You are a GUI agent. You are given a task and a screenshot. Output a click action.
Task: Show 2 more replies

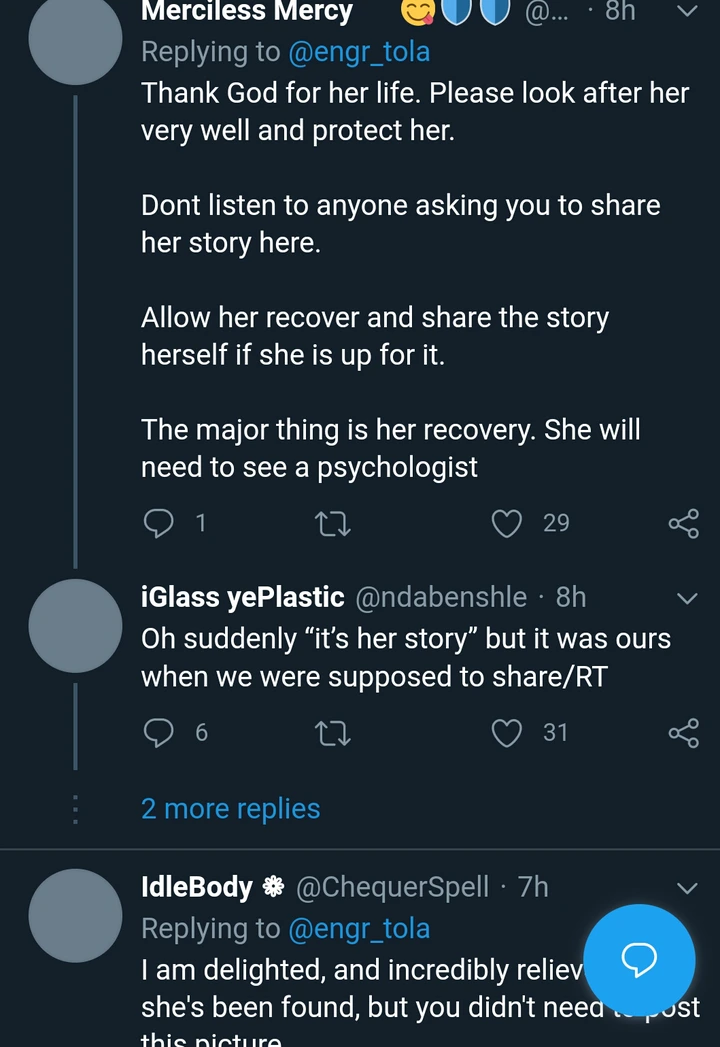coord(231,808)
